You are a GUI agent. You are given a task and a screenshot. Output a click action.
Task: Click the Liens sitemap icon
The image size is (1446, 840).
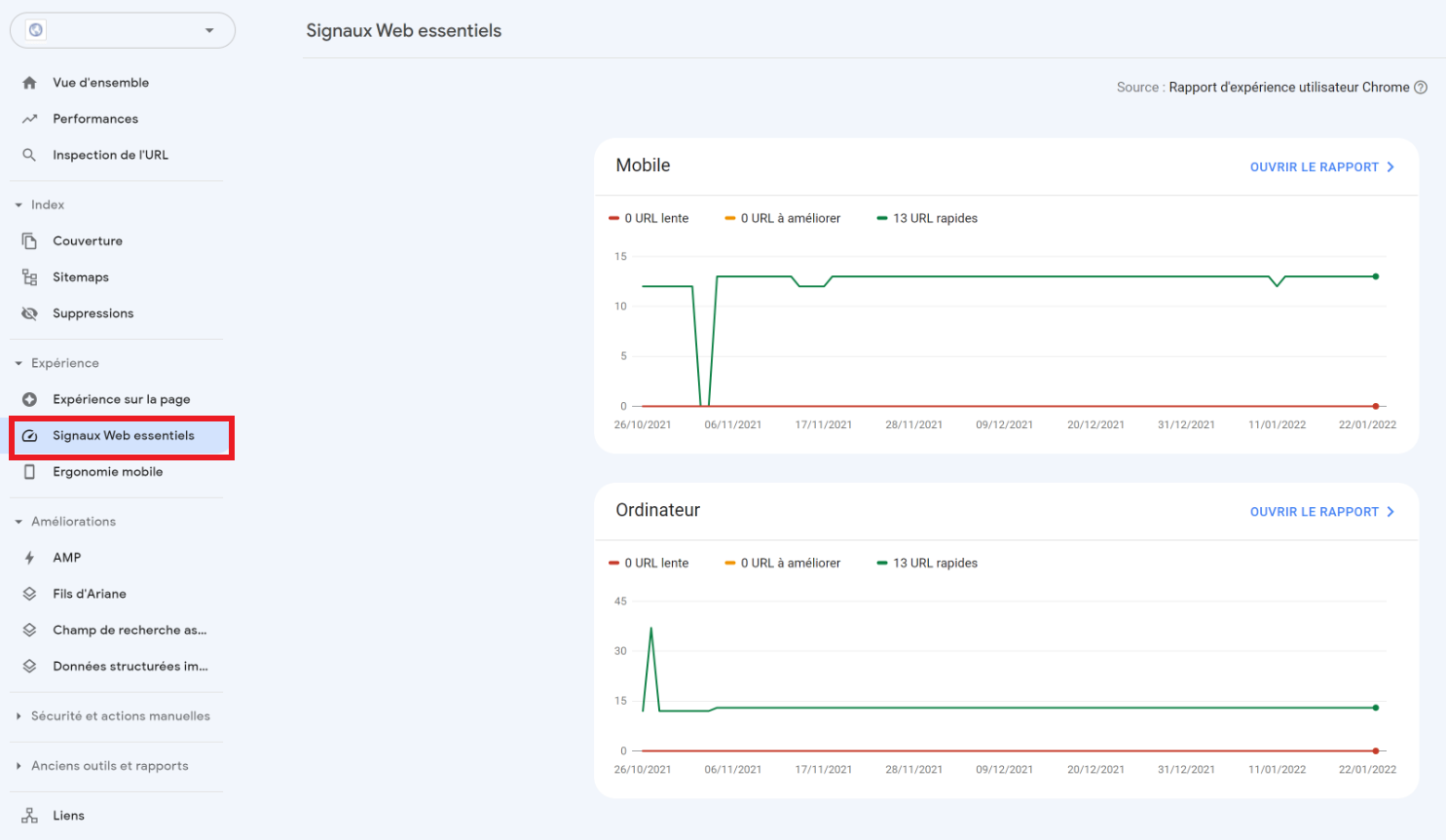click(x=31, y=815)
